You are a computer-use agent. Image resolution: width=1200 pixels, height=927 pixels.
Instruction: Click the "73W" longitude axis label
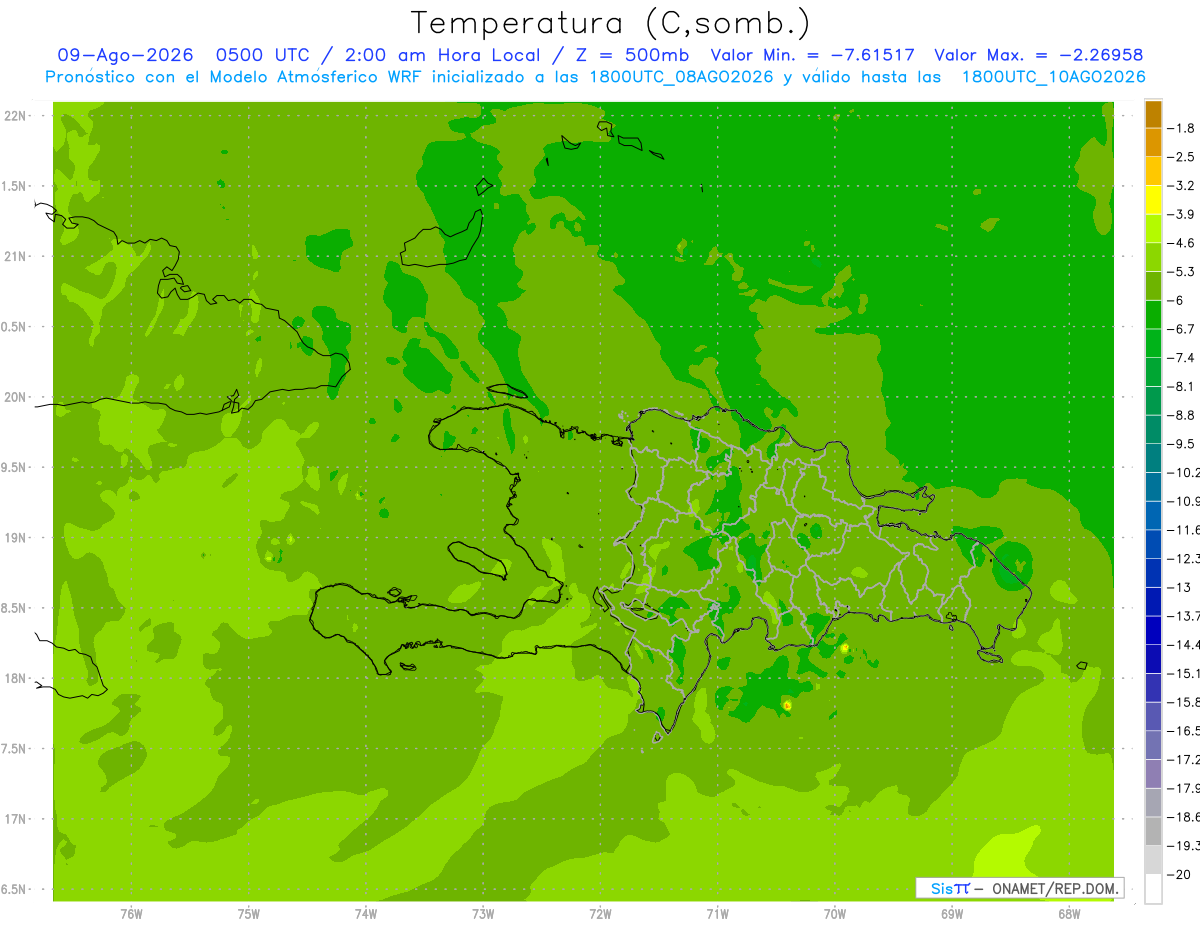[483, 914]
